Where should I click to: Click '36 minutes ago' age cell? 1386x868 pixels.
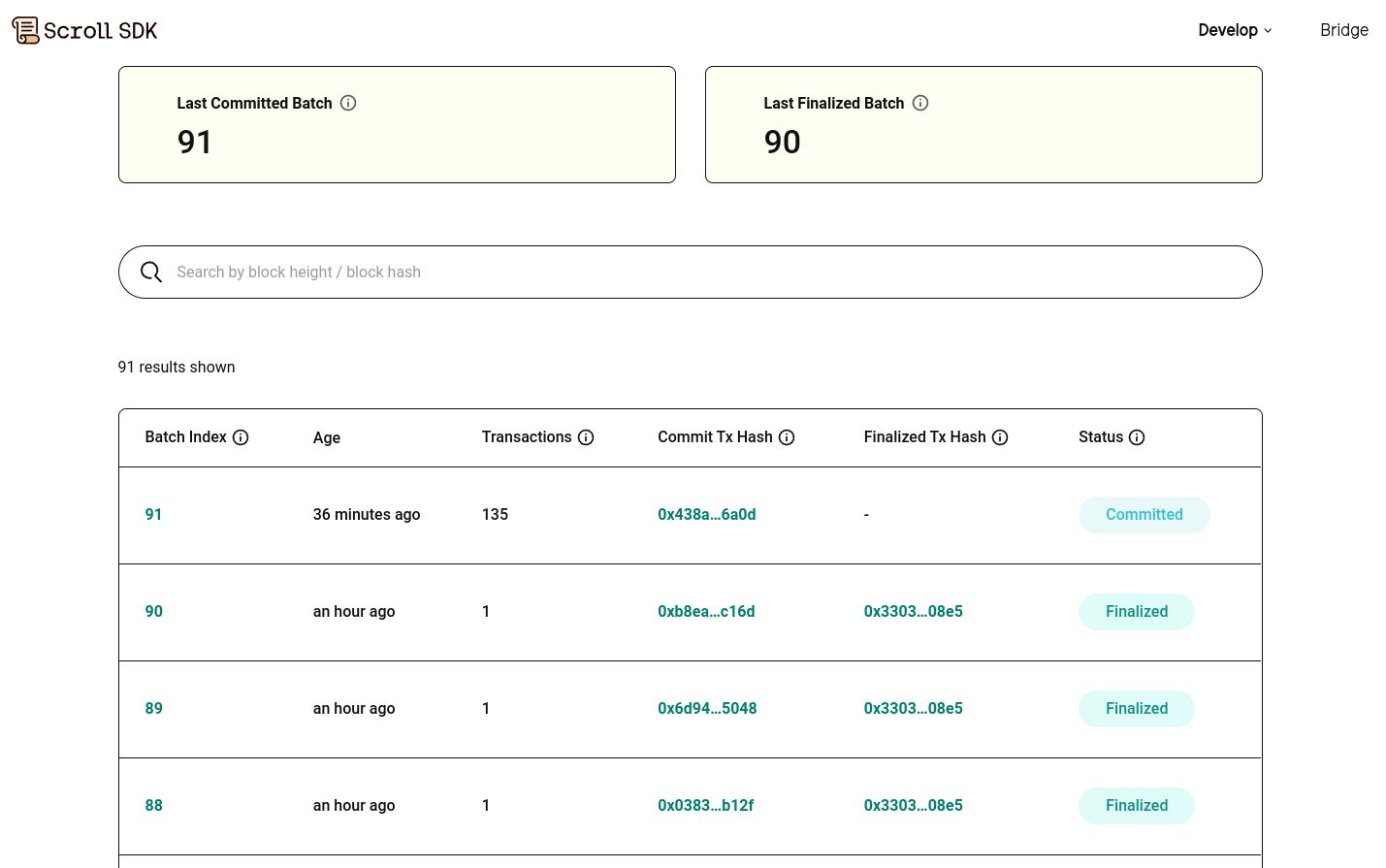(367, 515)
